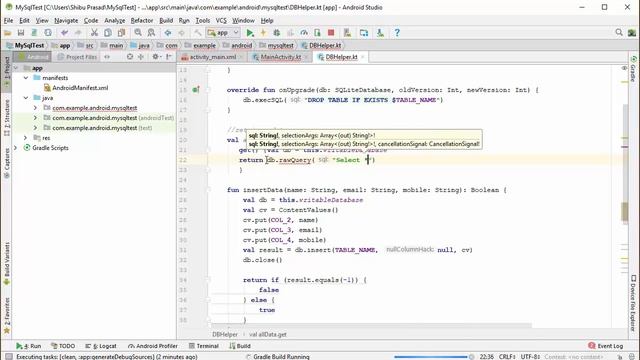Open the VCS menu
This screenshot has height=360, width=640.
point(221,20)
